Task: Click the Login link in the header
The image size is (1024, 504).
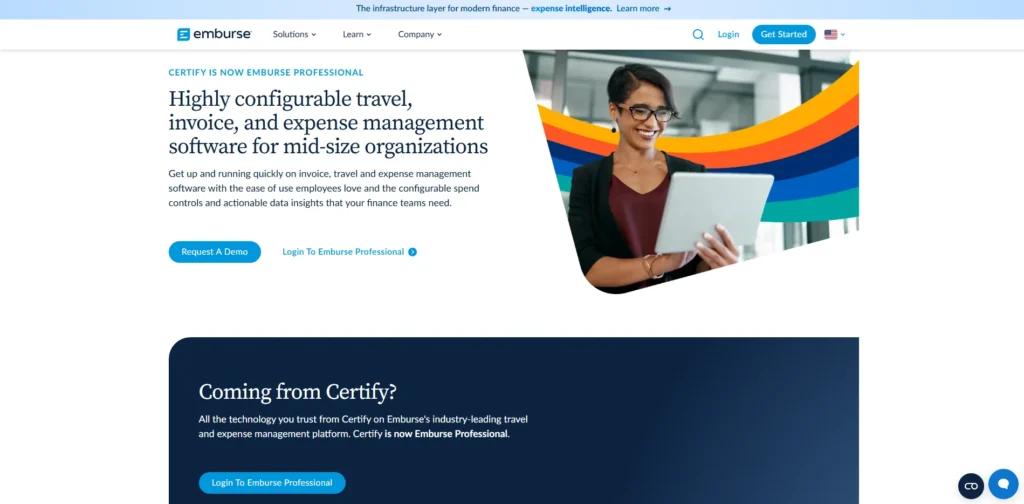Action: pos(728,35)
